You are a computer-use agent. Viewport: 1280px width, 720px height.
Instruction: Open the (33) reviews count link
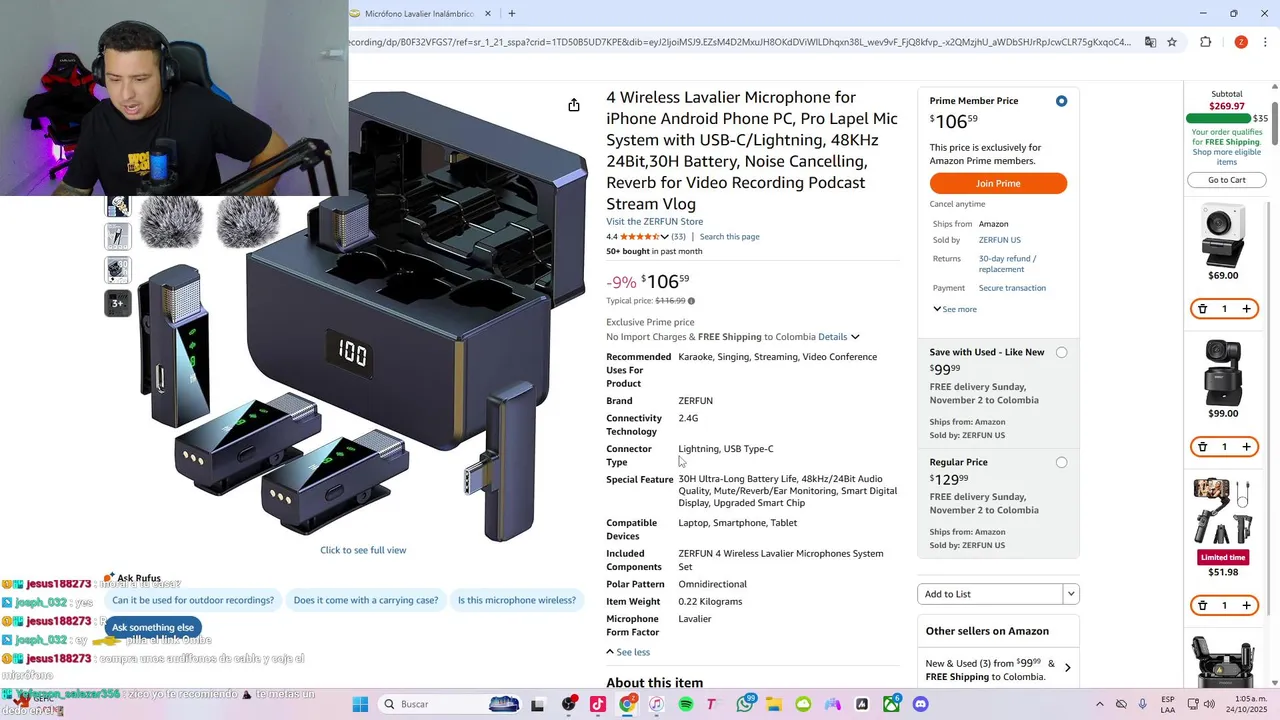point(678,237)
